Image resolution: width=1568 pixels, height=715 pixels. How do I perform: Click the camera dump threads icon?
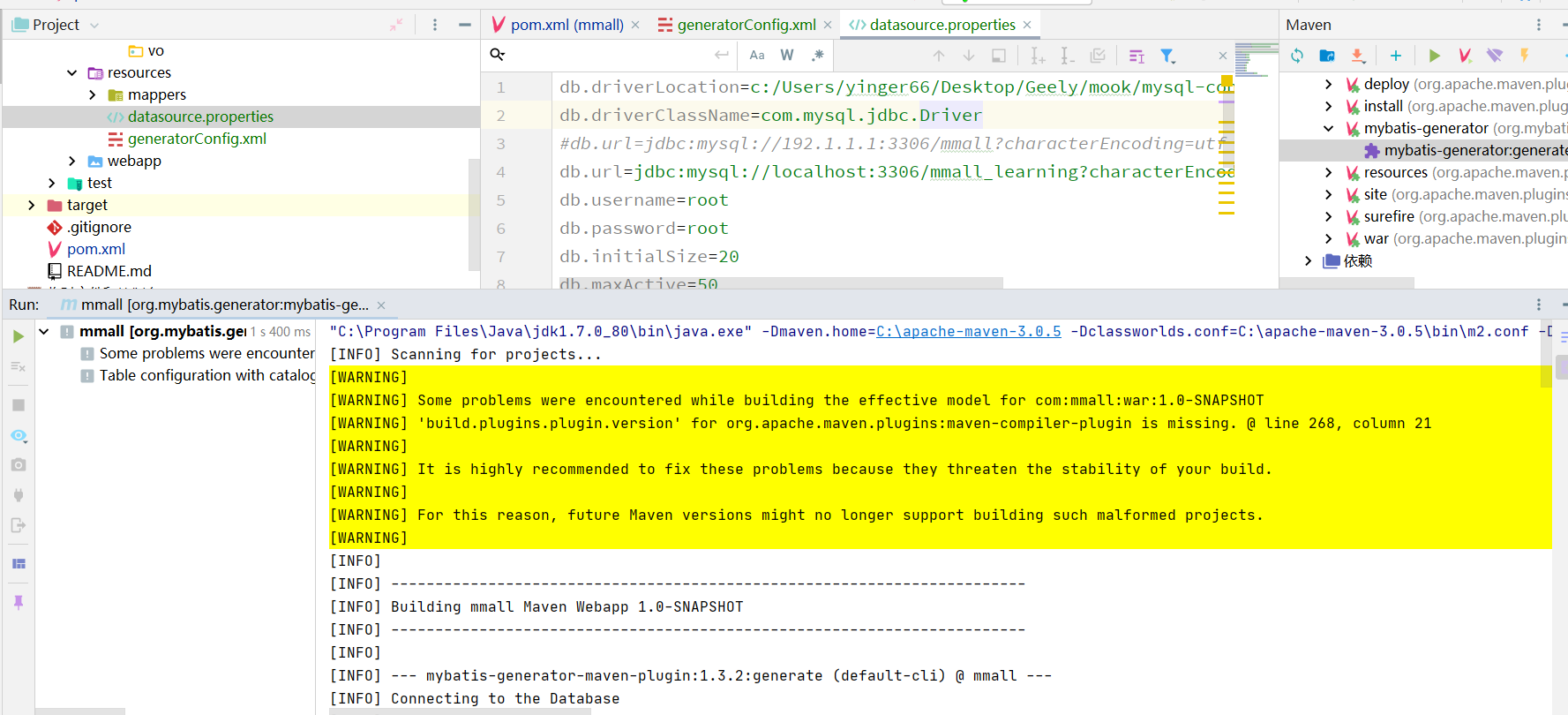tap(19, 464)
